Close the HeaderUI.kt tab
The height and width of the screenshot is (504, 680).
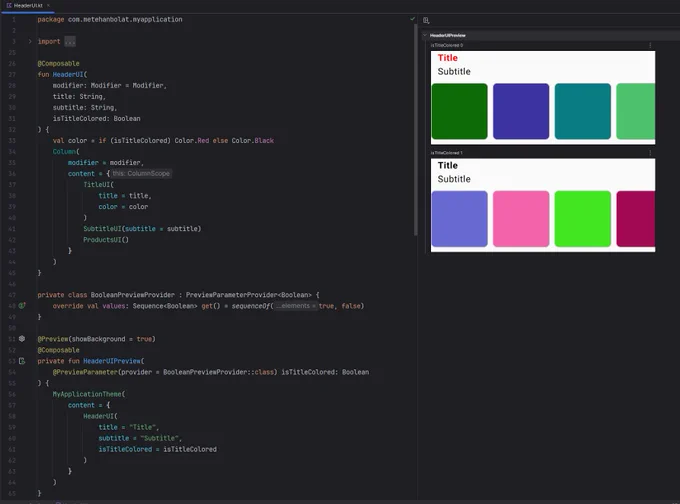(x=48, y=6)
